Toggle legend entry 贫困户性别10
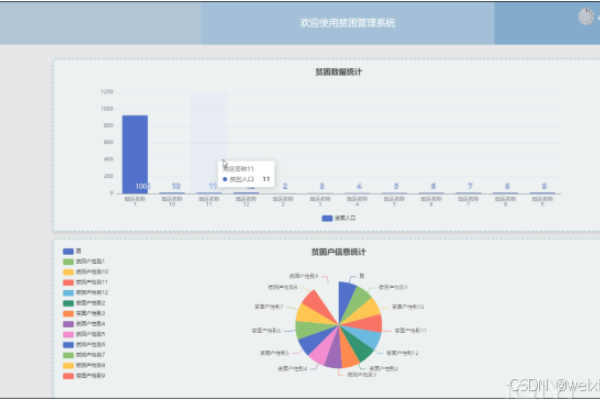The width and height of the screenshot is (600, 400). click(x=85, y=272)
